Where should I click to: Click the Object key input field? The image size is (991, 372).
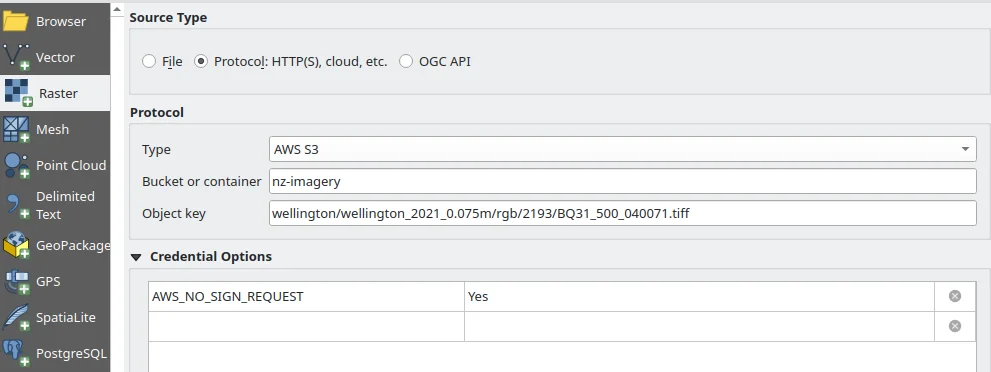(623, 213)
